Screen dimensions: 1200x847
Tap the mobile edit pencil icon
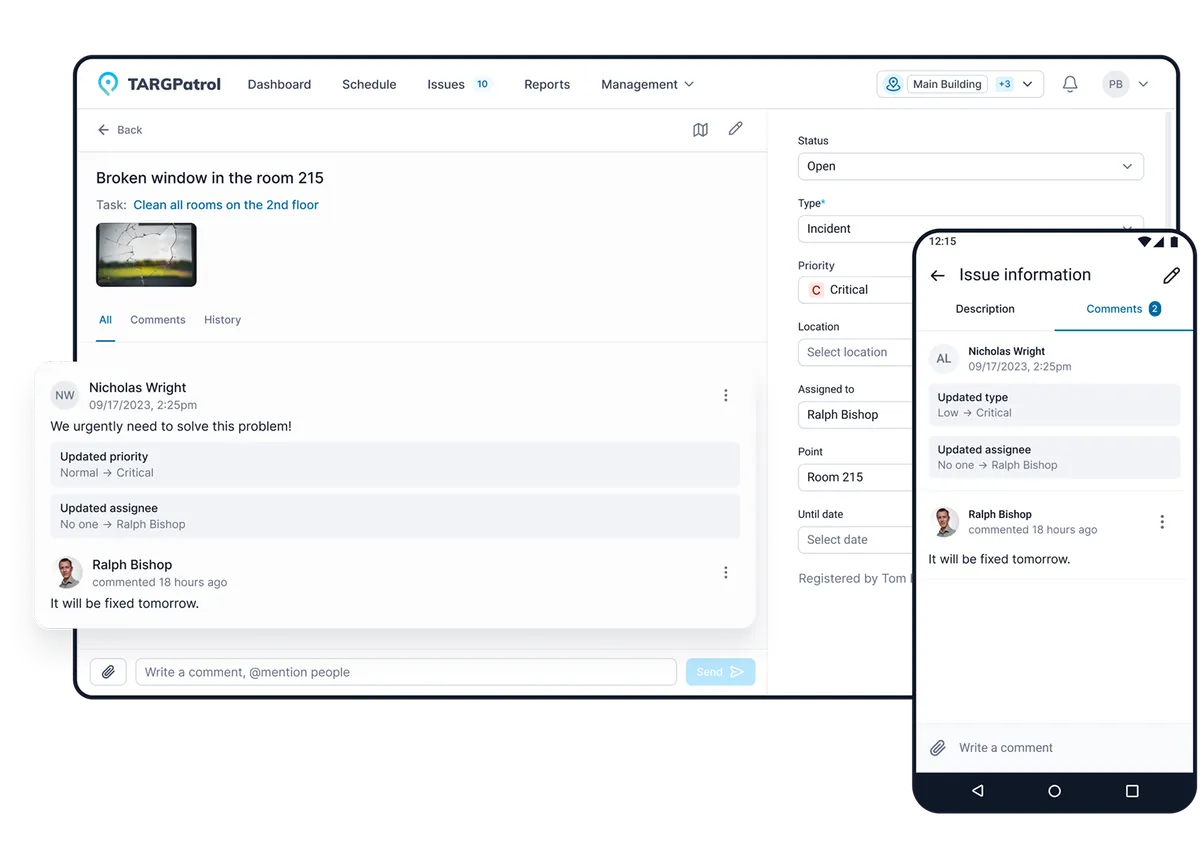pyautogui.click(x=1171, y=276)
